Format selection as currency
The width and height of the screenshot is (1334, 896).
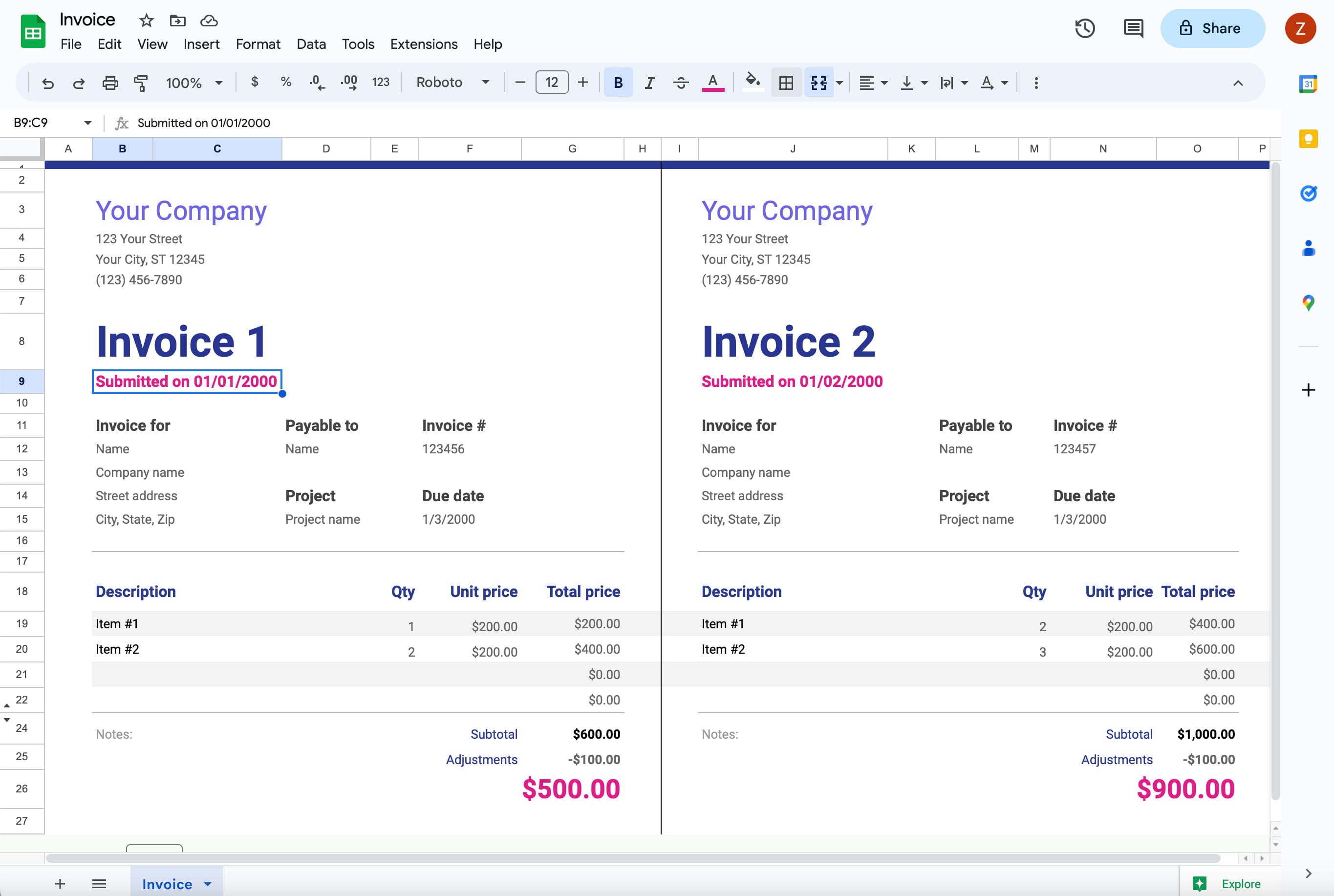click(x=255, y=82)
